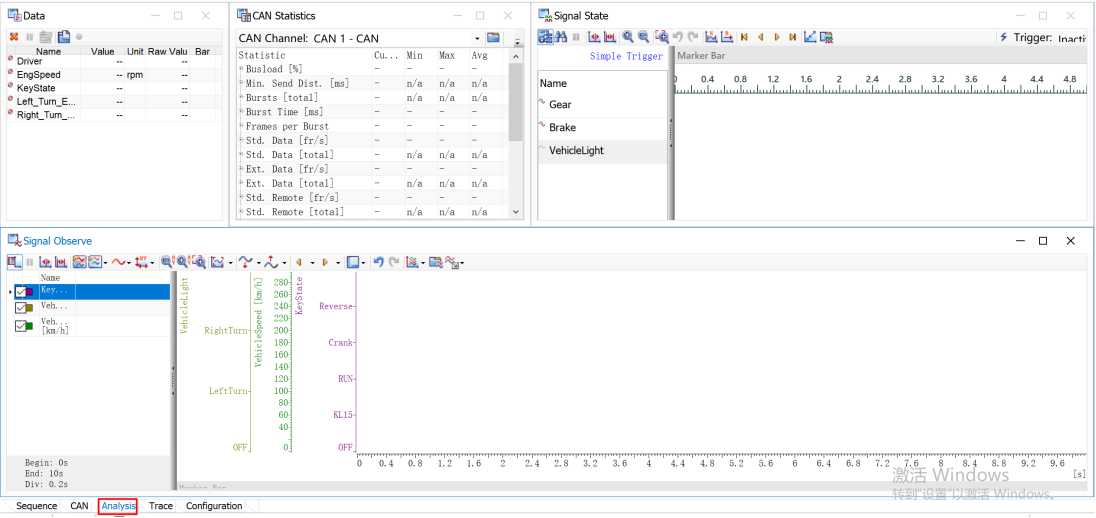
Task: Select the Analysis tab
Action: click(118, 506)
